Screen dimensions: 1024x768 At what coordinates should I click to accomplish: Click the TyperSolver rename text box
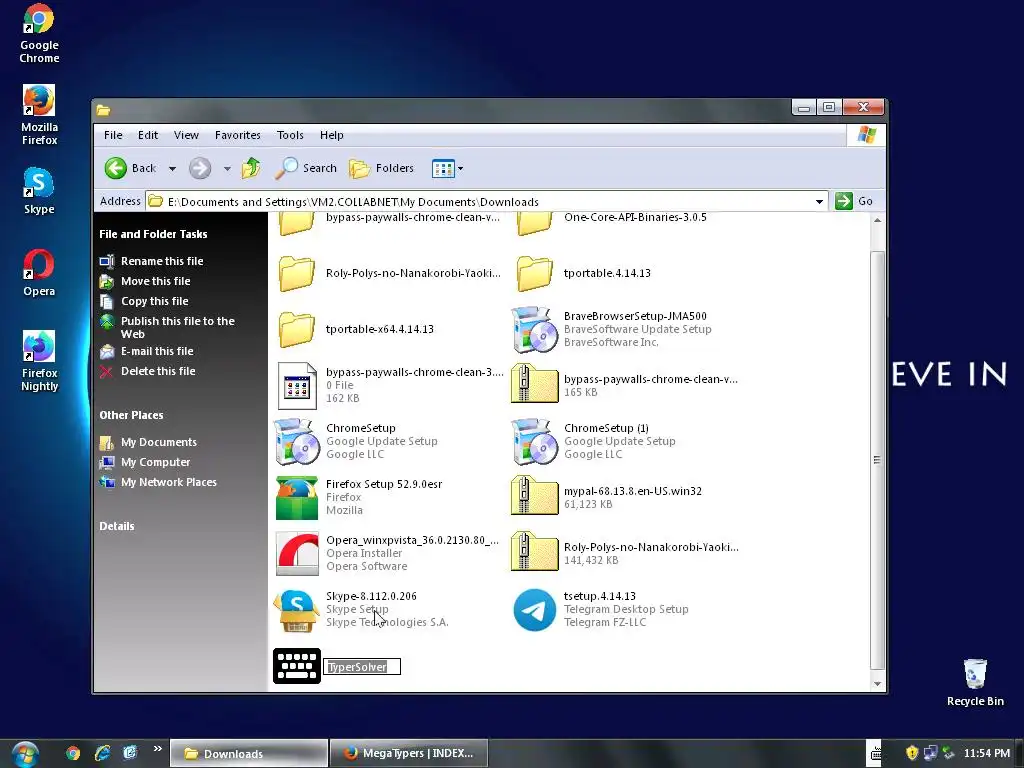coord(362,667)
